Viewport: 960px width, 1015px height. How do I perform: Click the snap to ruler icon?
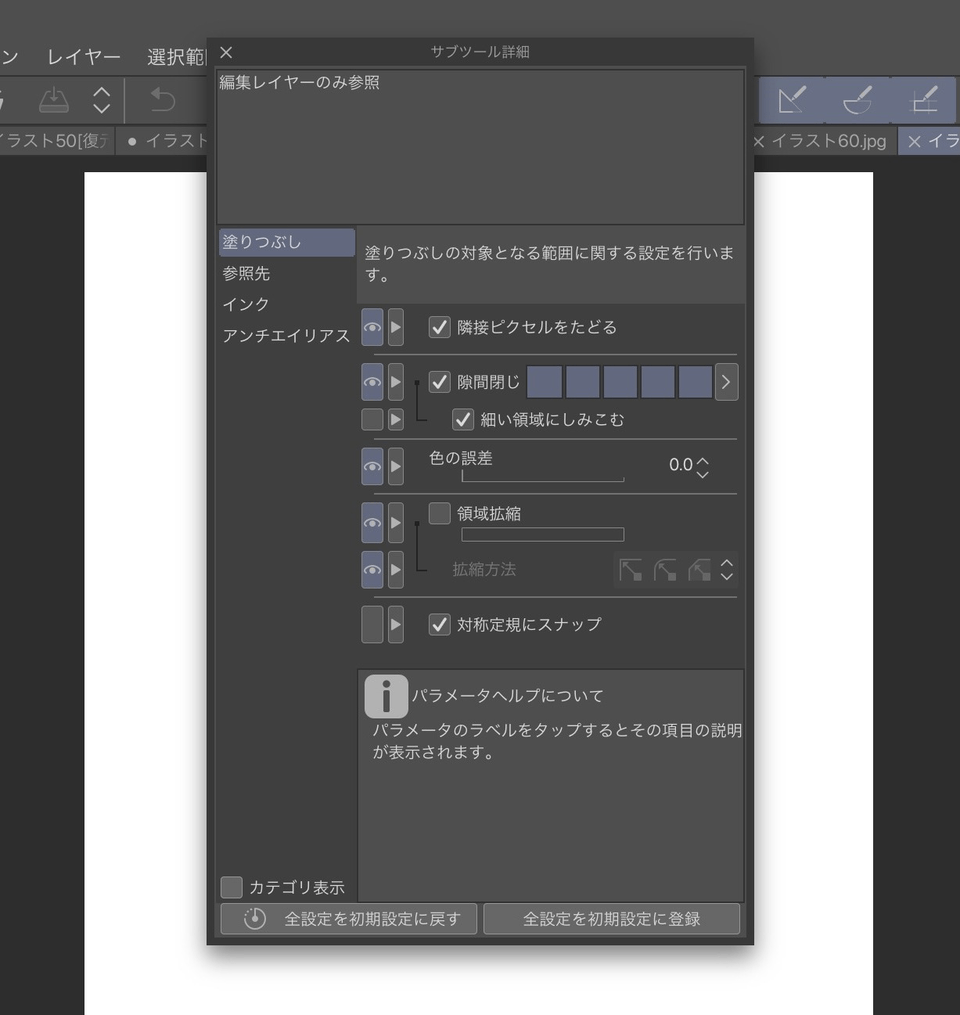pos(792,100)
